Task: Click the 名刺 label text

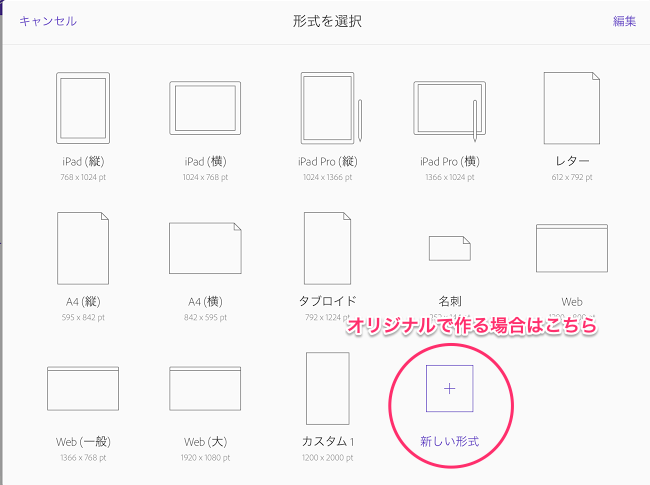Action: click(x=450, y=301)
